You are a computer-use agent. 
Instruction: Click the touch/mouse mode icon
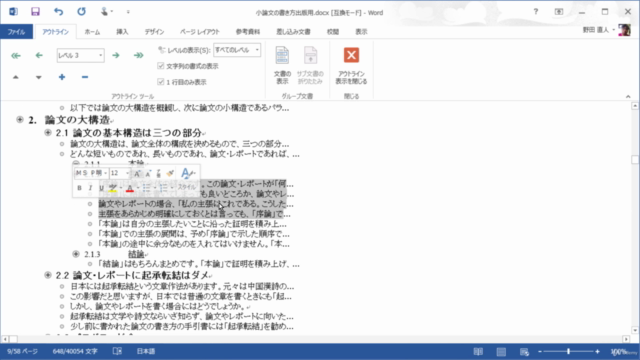pos(104,12)
